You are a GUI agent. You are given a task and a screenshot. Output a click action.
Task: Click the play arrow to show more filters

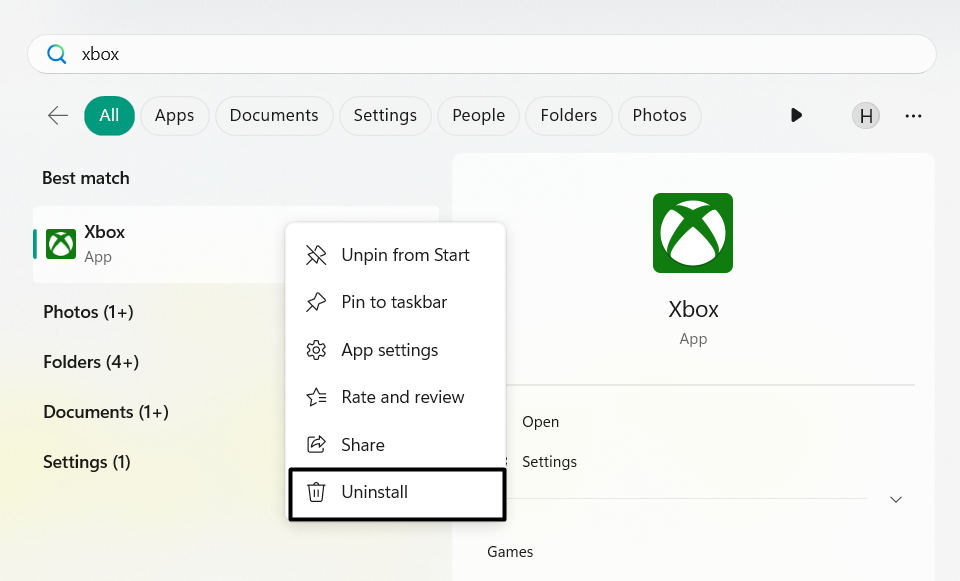tap(796, 115)
